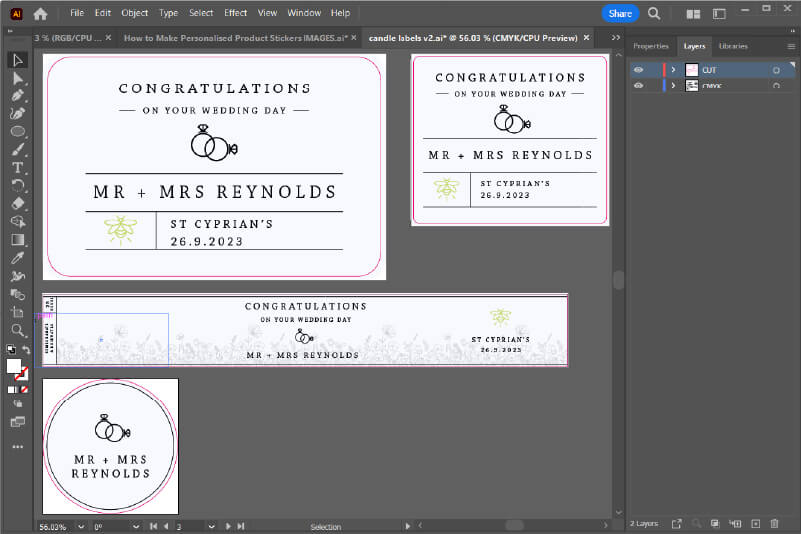Select the Ellipse tool
801x534 pixels.
[x=18, y=132]
